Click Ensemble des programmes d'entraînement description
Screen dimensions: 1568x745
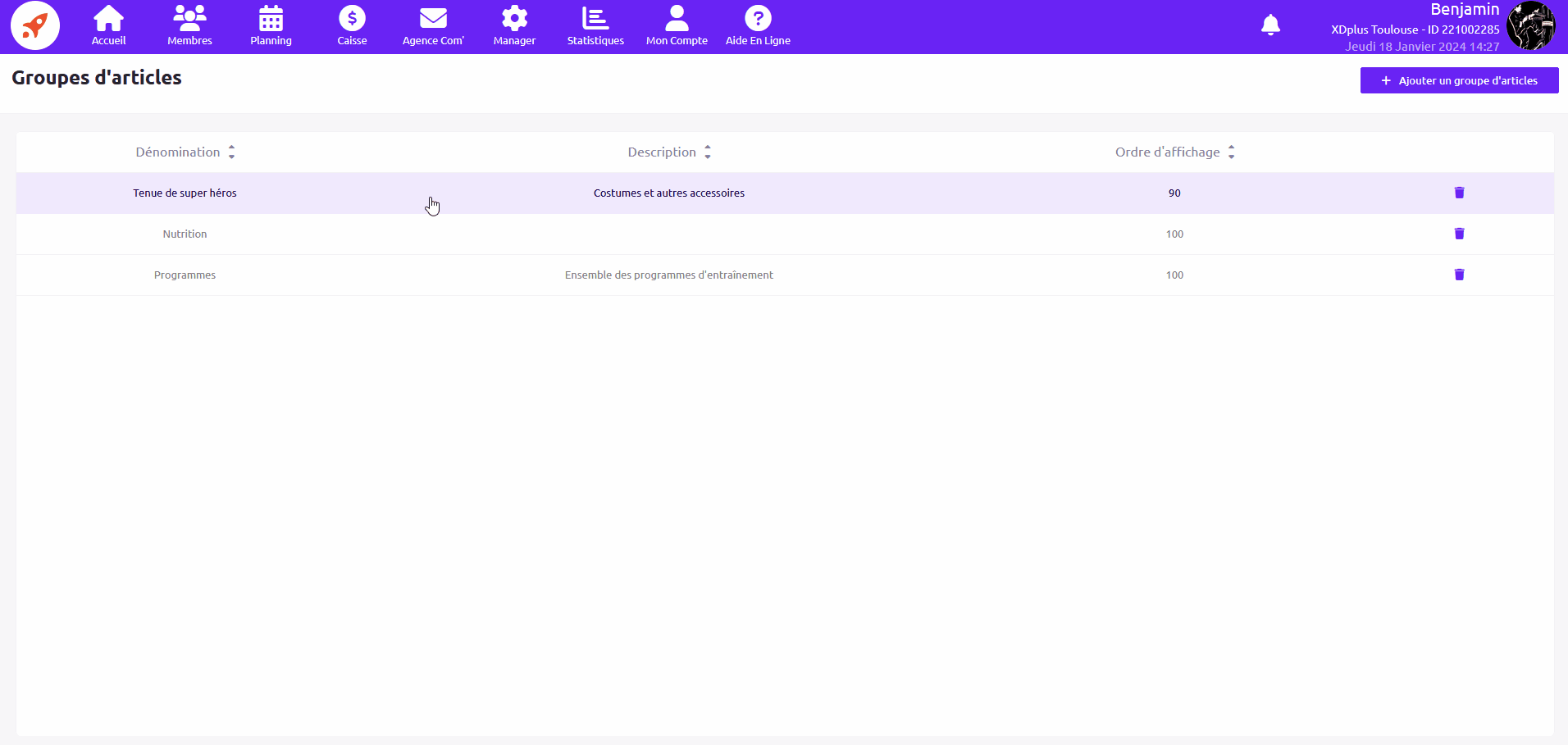(669, 275)
